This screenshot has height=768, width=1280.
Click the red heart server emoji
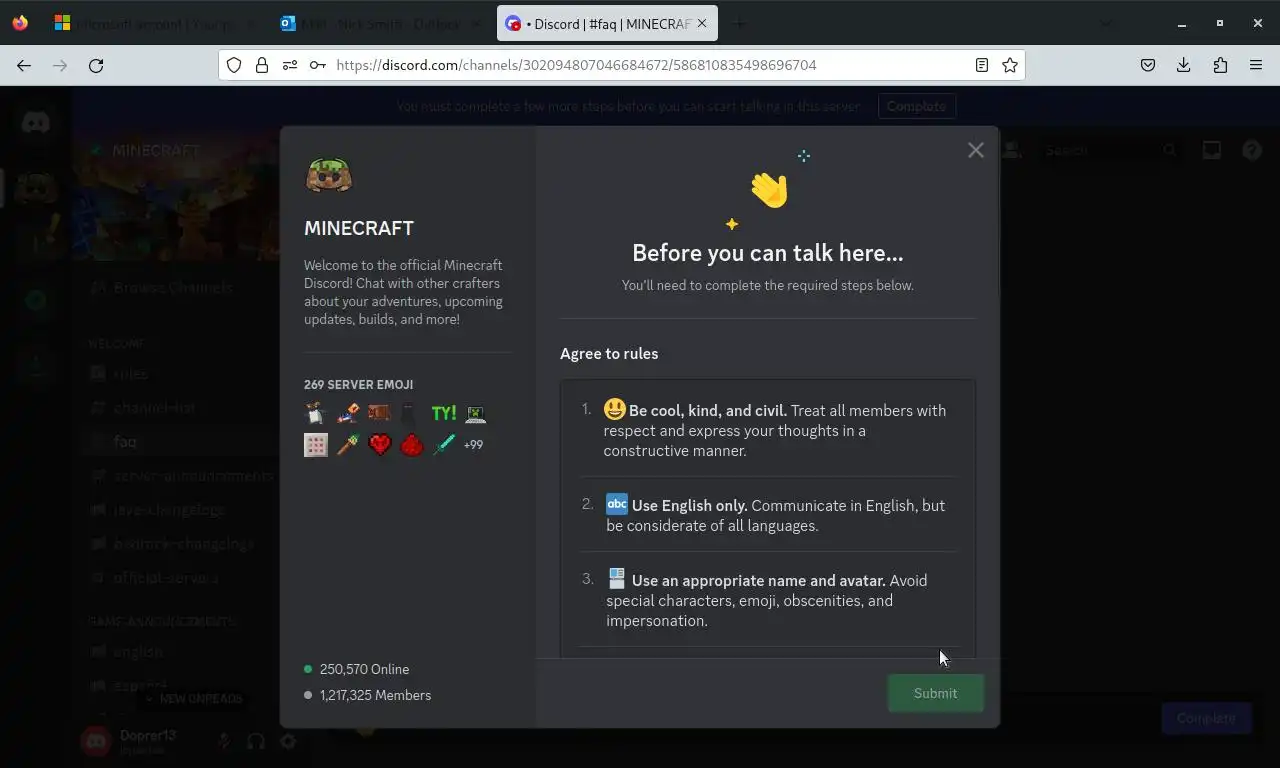(380, 445)
